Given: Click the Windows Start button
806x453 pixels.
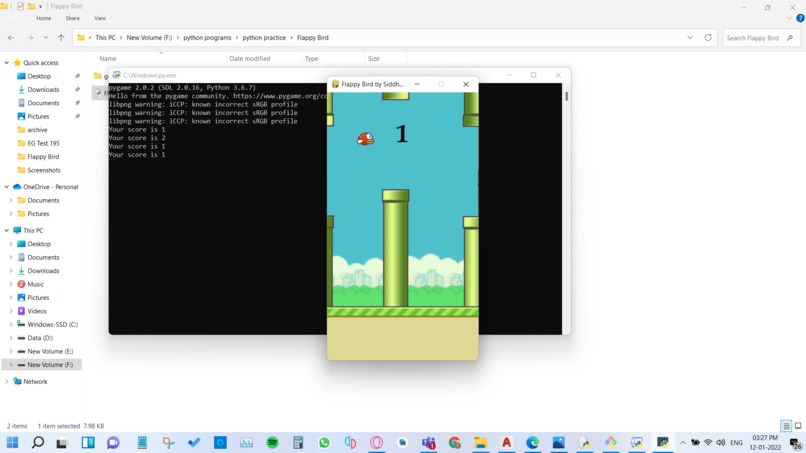Looking at the screenshot, I should tap(12, 442).
